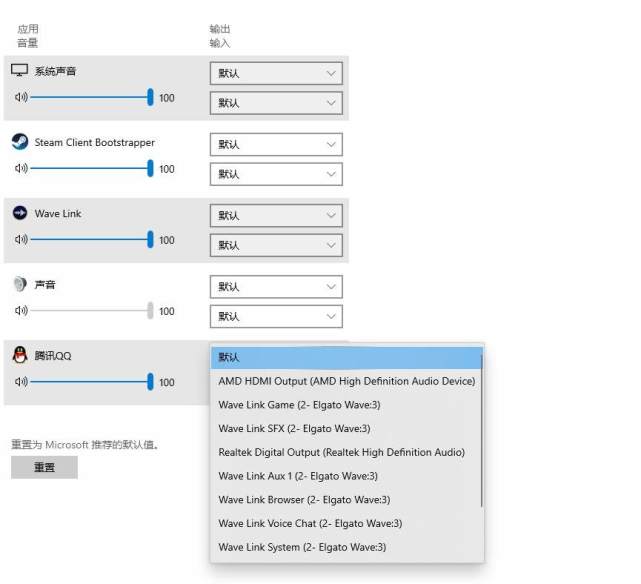Click the 腾讯QQ app name
Screen dimensions: 641x584
[53, 356]
